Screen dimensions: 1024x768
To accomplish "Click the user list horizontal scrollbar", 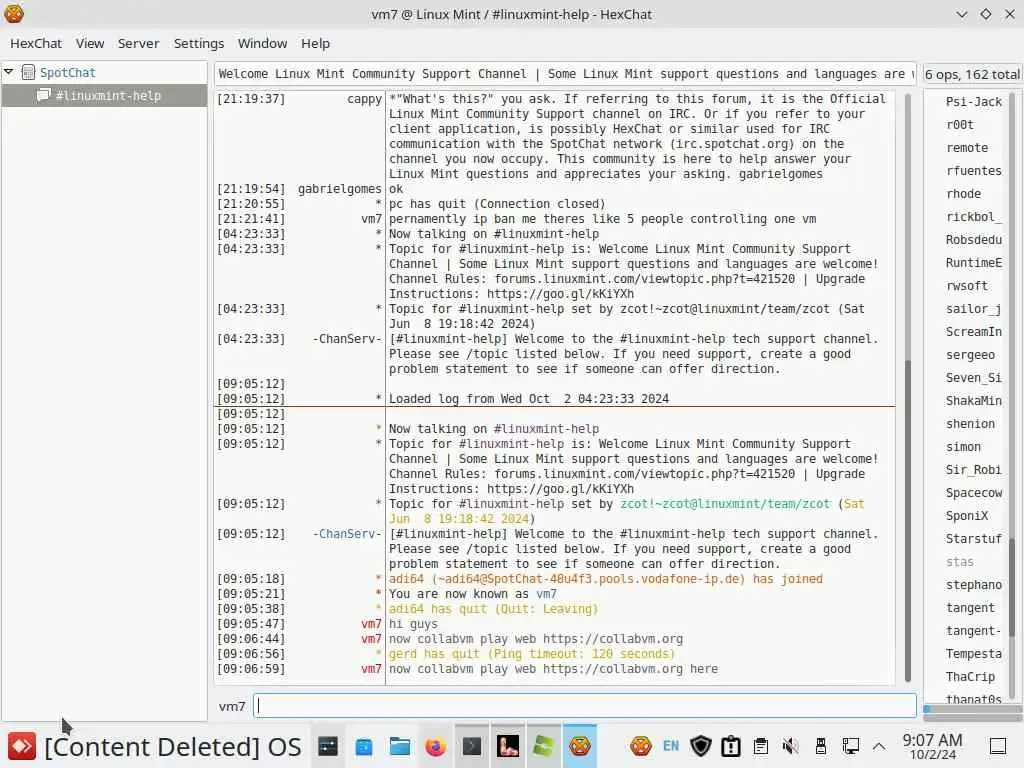I will click(972, 709).
